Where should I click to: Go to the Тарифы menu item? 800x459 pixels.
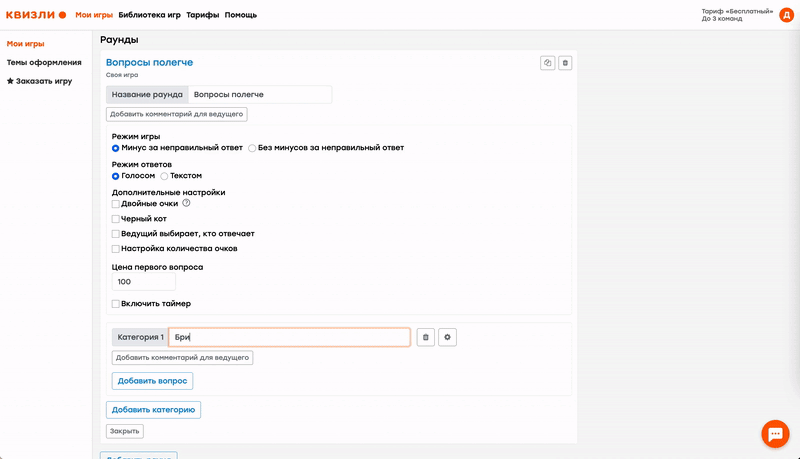point(202,15)
